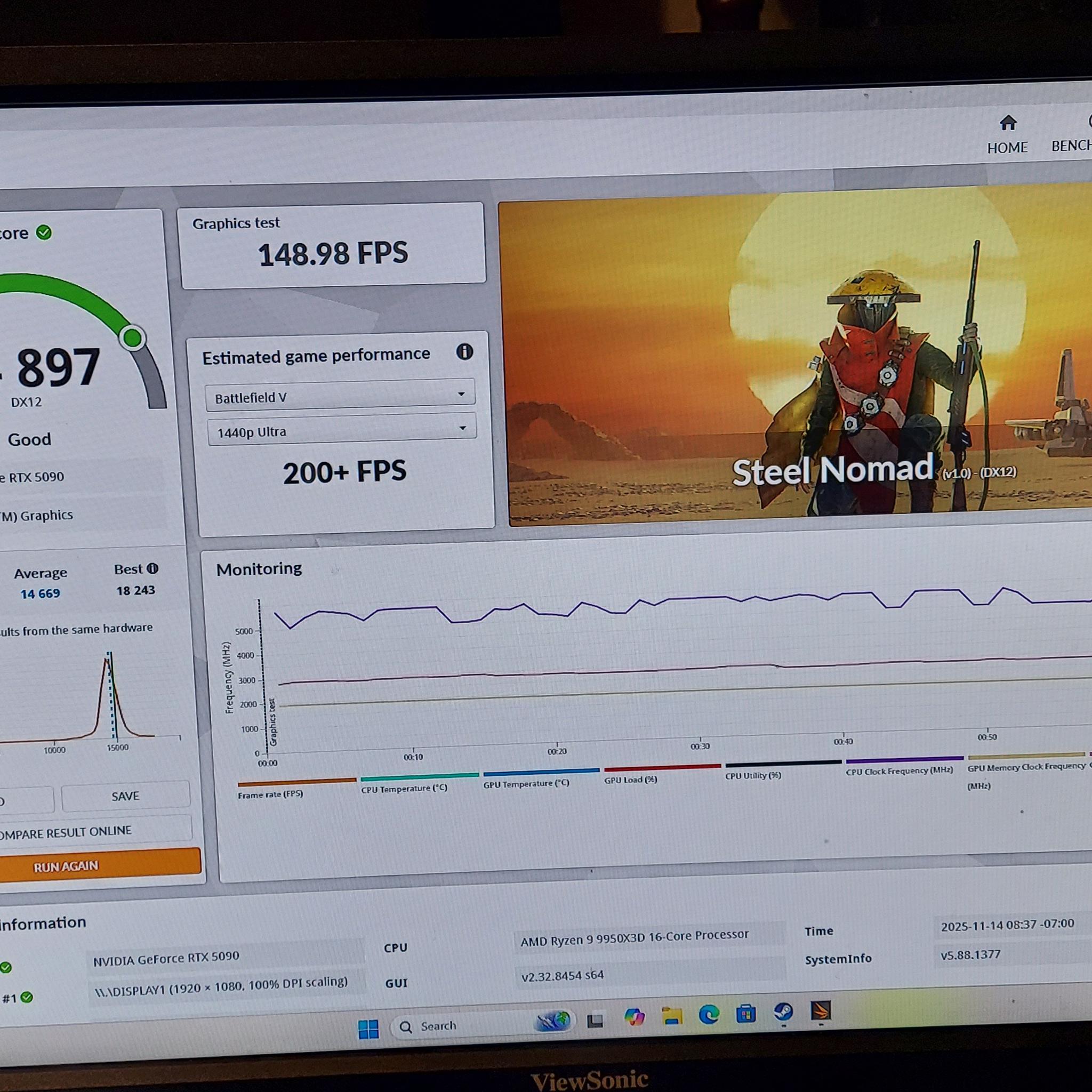Click the 148.98 FPS graphics test result

[x=333, y=253]
